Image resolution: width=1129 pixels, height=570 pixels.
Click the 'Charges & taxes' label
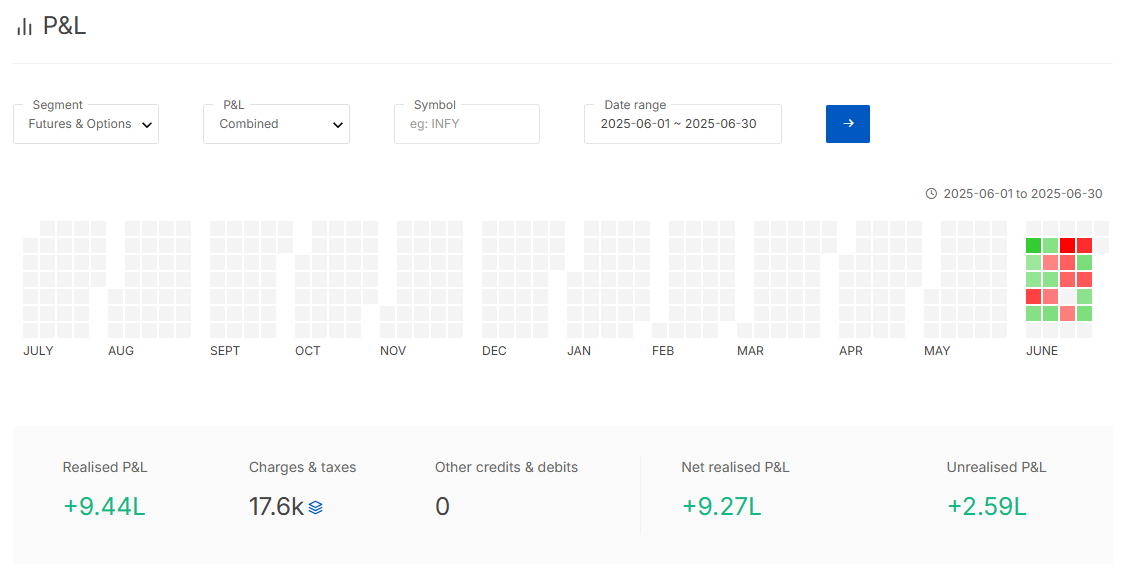point(302,467)
